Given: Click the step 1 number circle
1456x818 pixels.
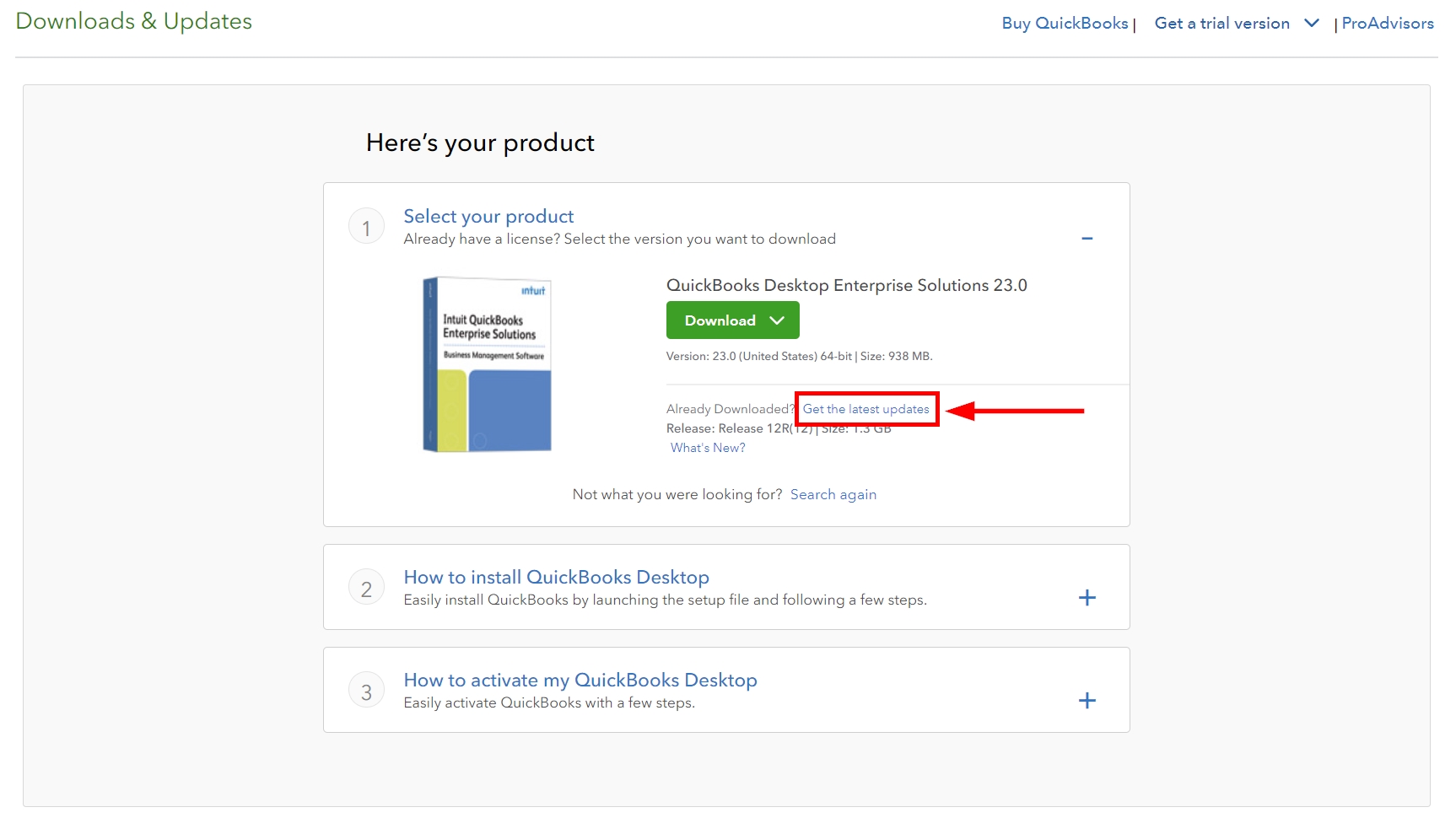Looking at the screenshot, I should tap(366, 225).
